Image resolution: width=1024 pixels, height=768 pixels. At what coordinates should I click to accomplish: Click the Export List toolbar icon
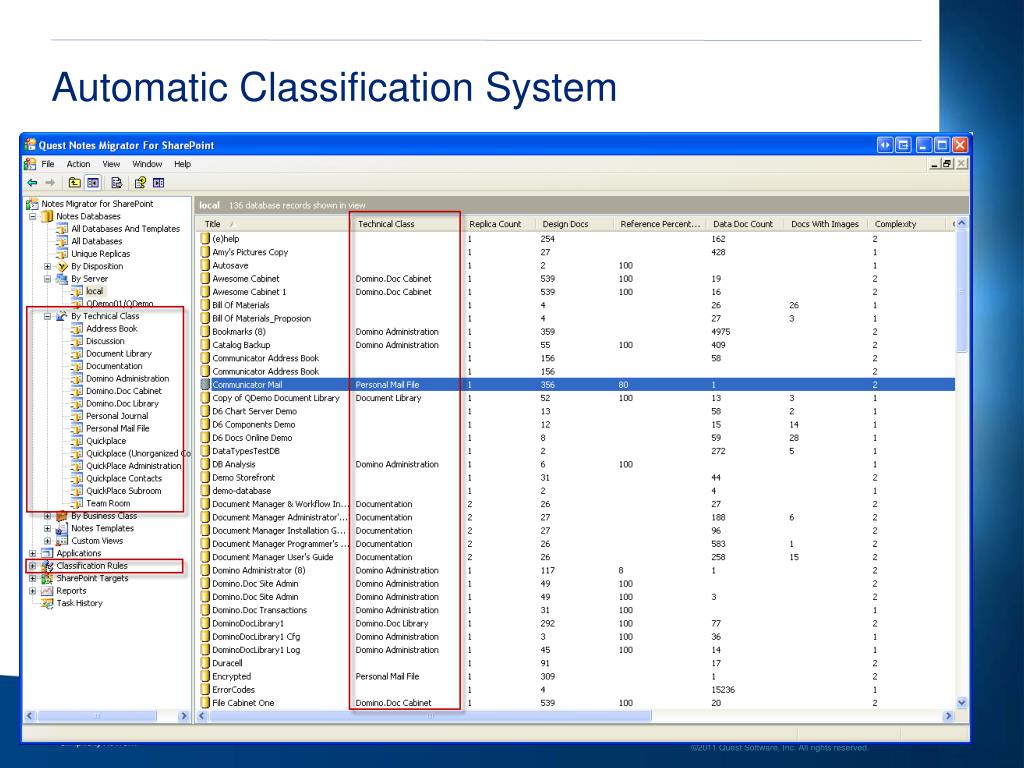click(x=116, y=183)
